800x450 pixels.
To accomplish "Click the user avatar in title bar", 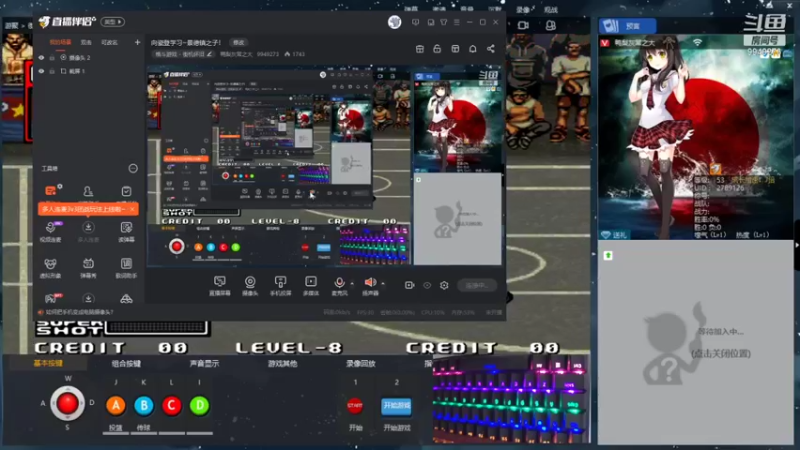I will [394, 22].
